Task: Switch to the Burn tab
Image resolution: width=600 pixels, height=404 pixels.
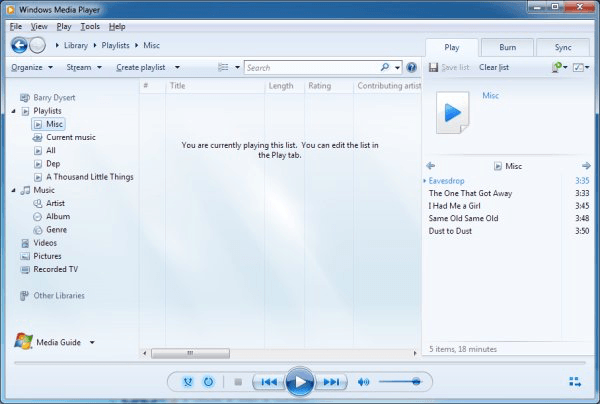Action: tap(507, 47)
